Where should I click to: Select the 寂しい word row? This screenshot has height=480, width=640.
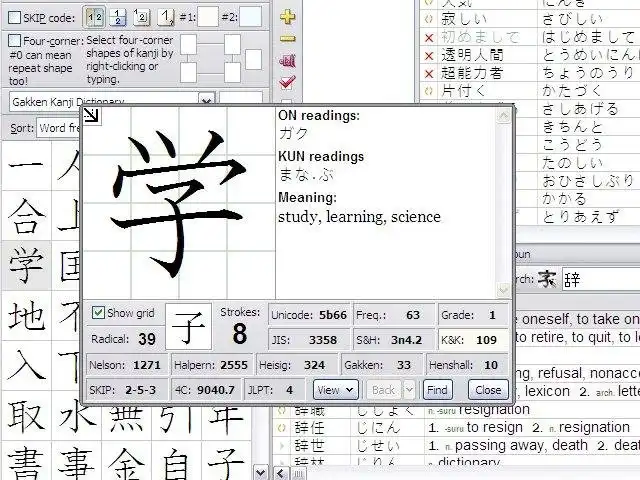tap(530, 19)
